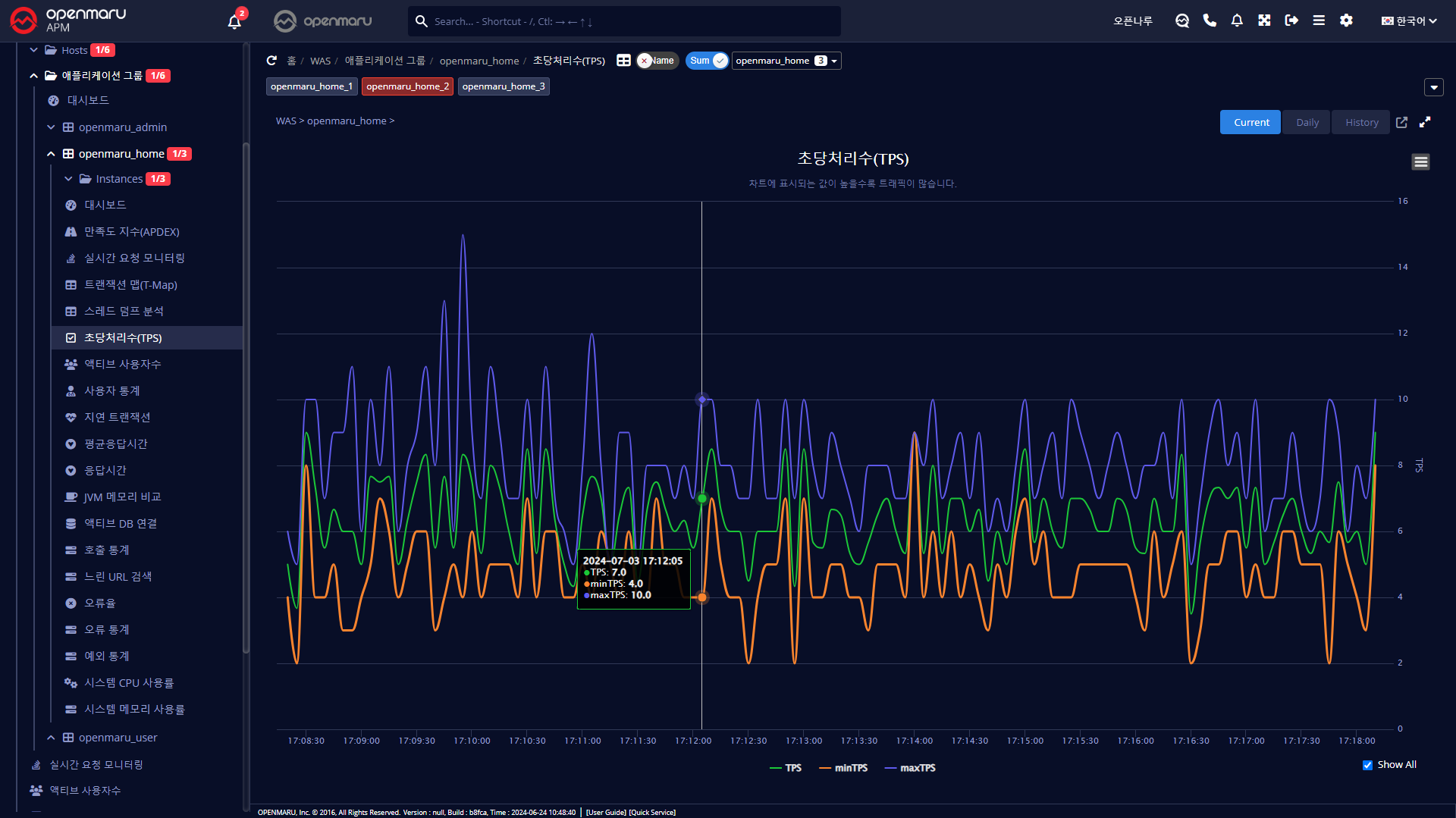1456x818 pixels.
Task: Click the search input field
Action: click(629, 21)
